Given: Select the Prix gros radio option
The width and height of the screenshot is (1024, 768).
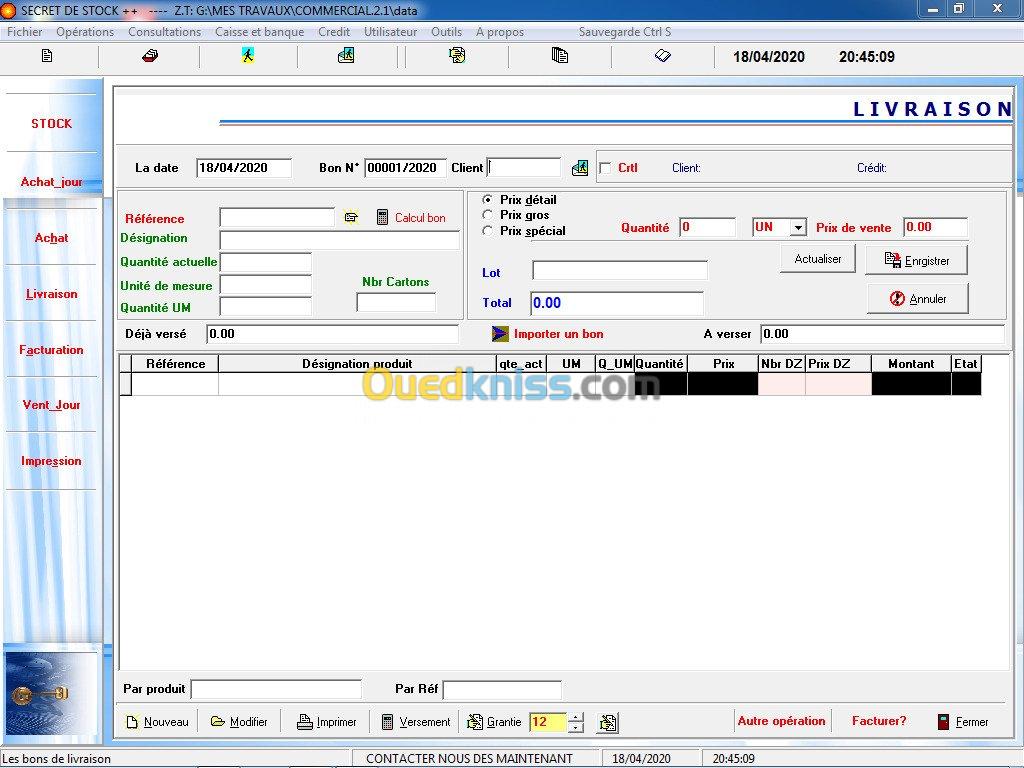Looking at the screenshot, I should [x=488, y=215].
